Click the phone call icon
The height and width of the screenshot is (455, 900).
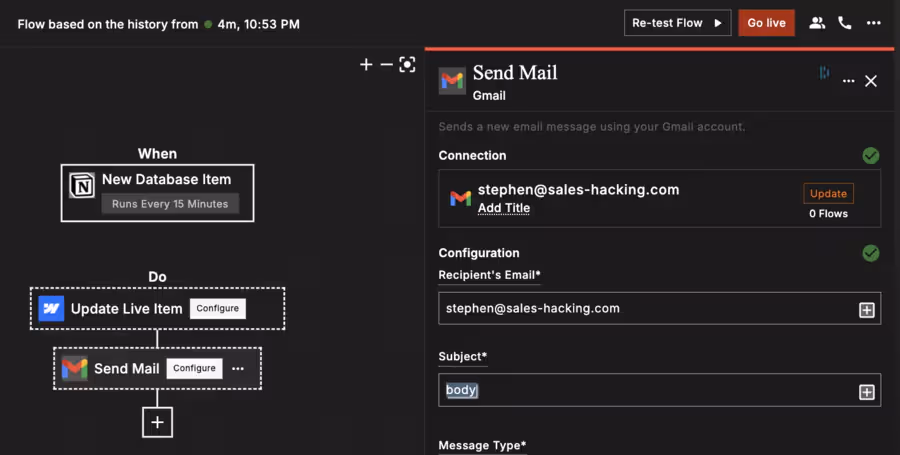844,23
